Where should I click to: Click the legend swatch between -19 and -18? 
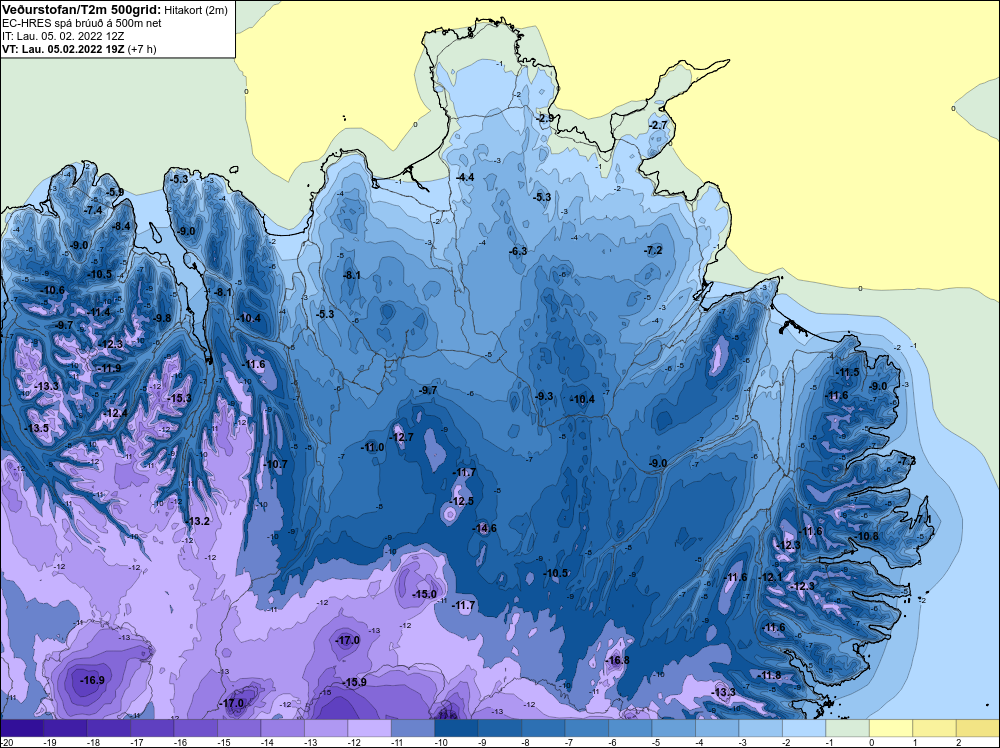(x=65, y=728)
